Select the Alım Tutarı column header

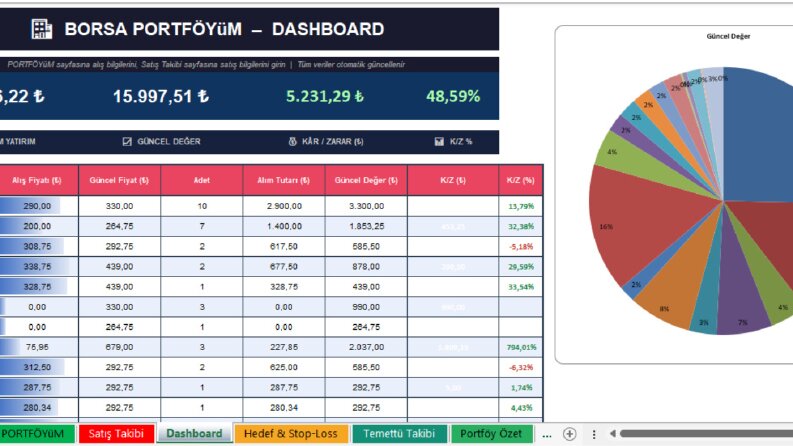pyautogui.click(x=284, y=180)
